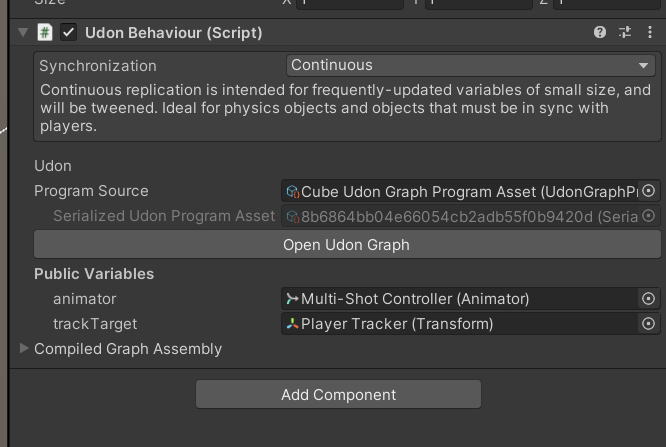This screenshot has height=447, width=666.
Task: Click the Player Tracker transform field
Action: 460,323
